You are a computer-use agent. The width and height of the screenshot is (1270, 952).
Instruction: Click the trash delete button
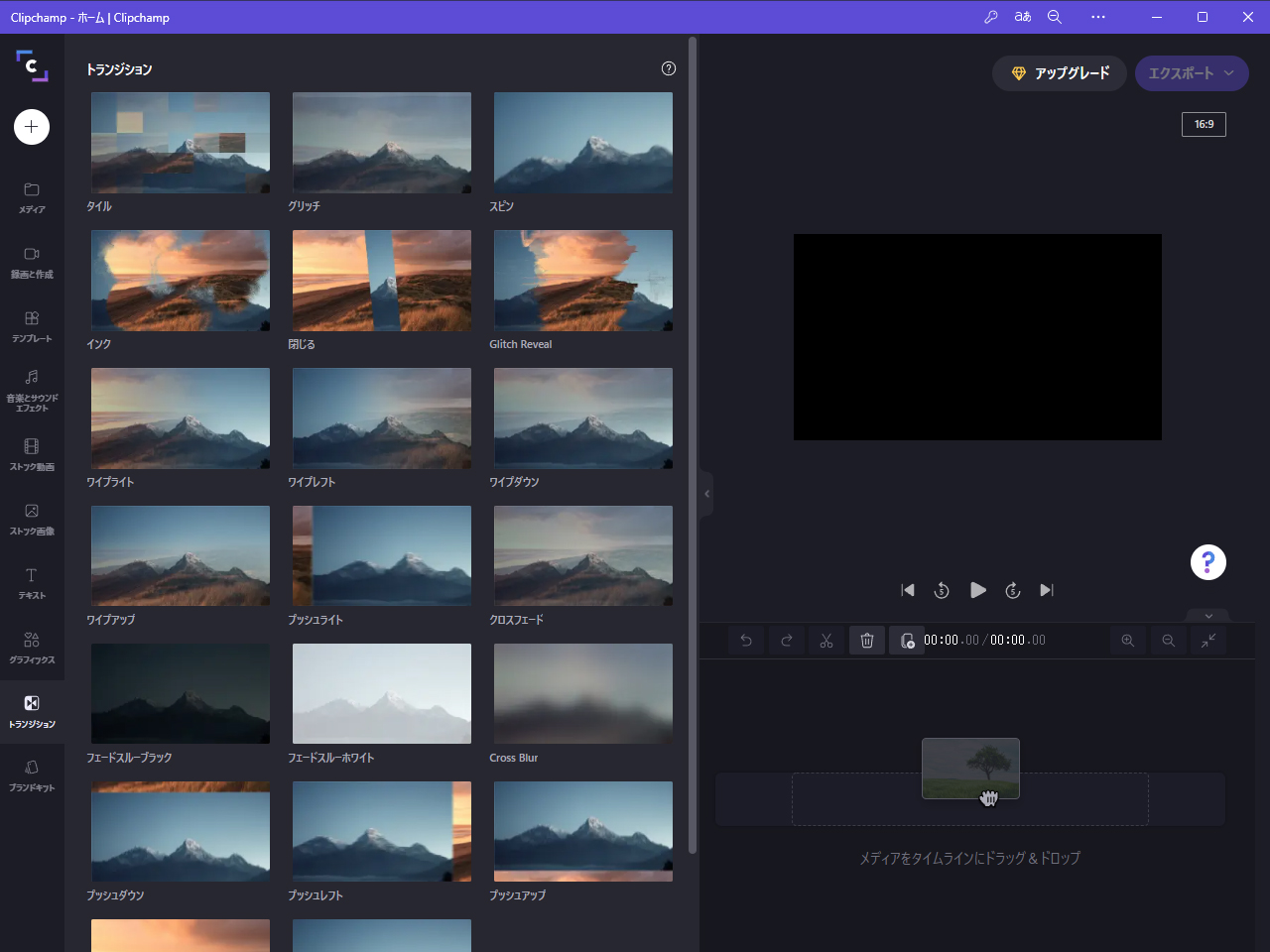tap(867, 641)
